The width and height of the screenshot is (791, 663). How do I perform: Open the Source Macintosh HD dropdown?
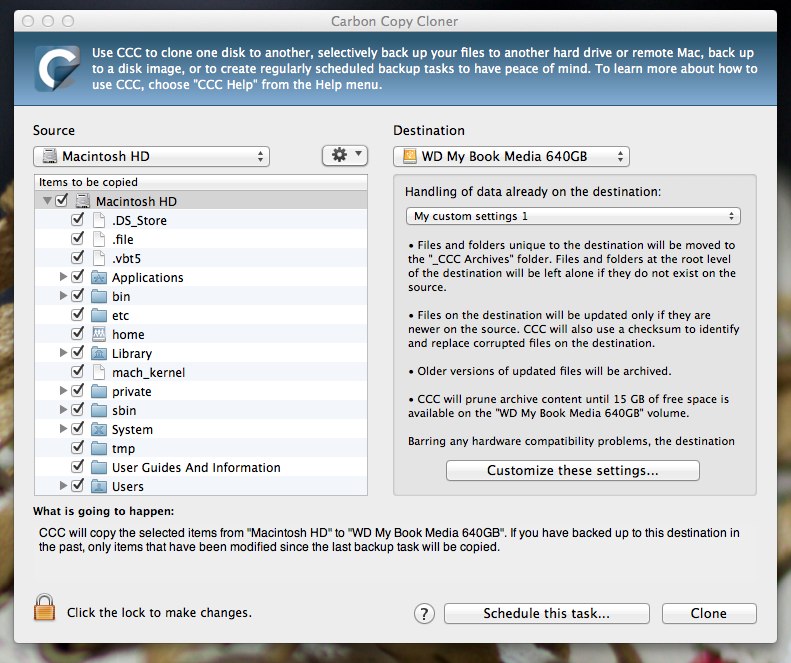(x=151, y=156)
